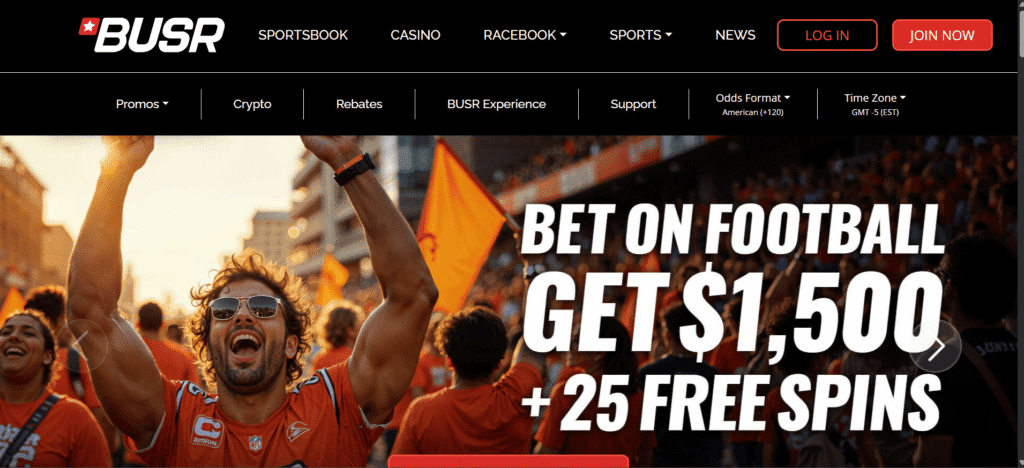1024x468 pixels.
Task: Open the BUSR Experience page
Action: [496, 104]
